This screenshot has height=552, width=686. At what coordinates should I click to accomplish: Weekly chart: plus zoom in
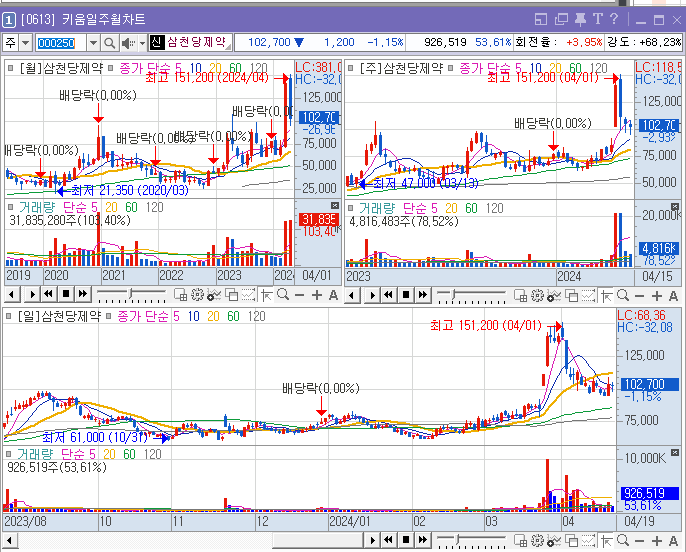pos(657,297)
